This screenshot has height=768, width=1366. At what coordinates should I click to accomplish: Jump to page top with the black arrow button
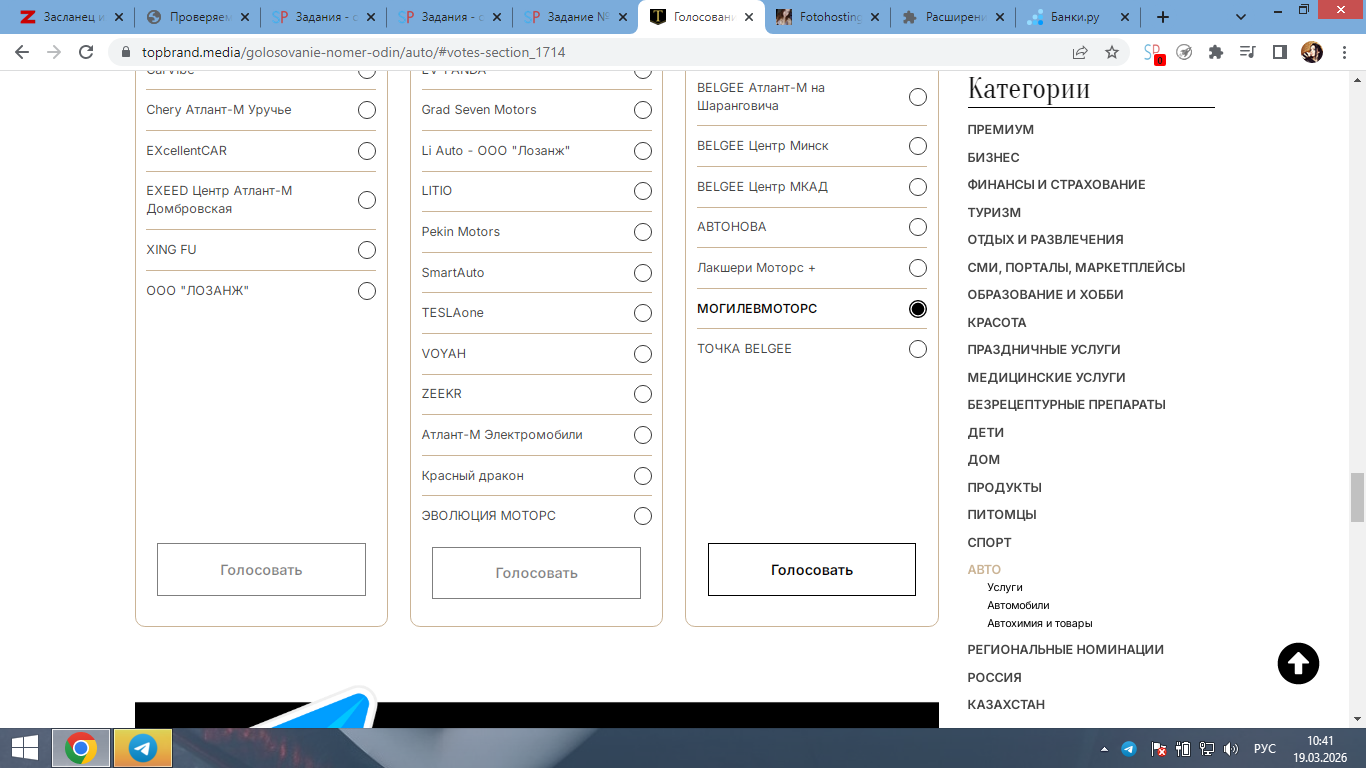tap(1298, 663)
